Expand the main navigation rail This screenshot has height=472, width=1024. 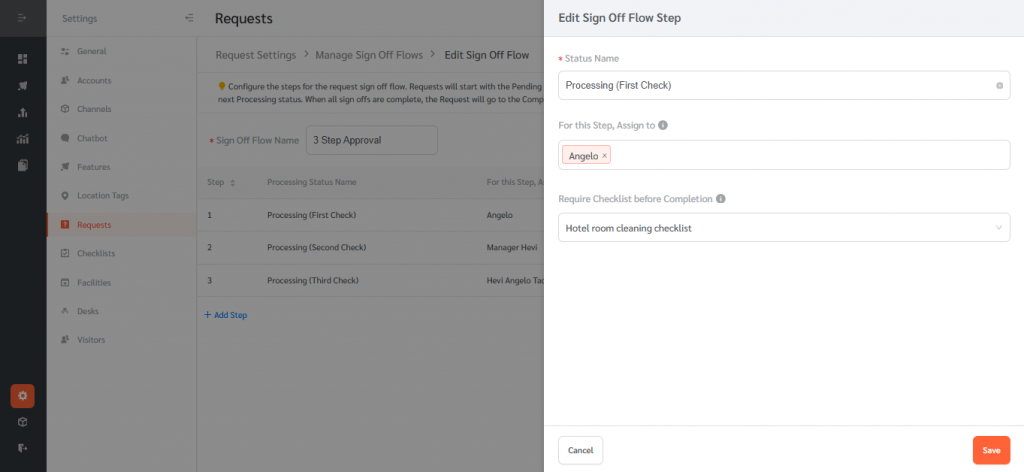point(22,18)
